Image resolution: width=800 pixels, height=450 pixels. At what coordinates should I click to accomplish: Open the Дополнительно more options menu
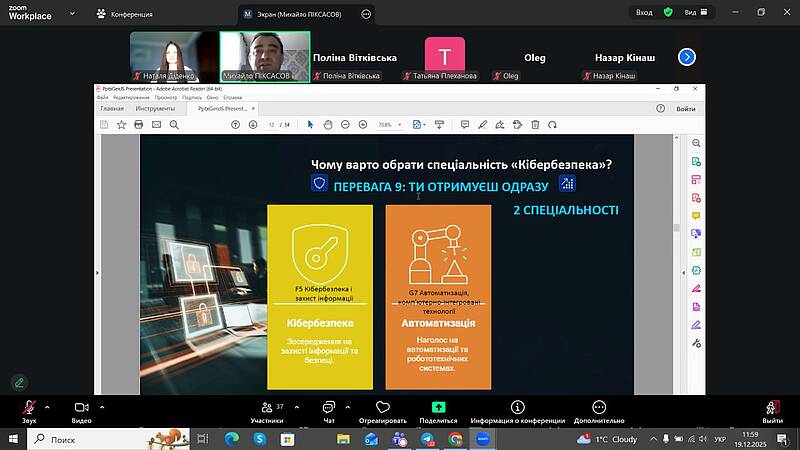[x=599, y=410]
